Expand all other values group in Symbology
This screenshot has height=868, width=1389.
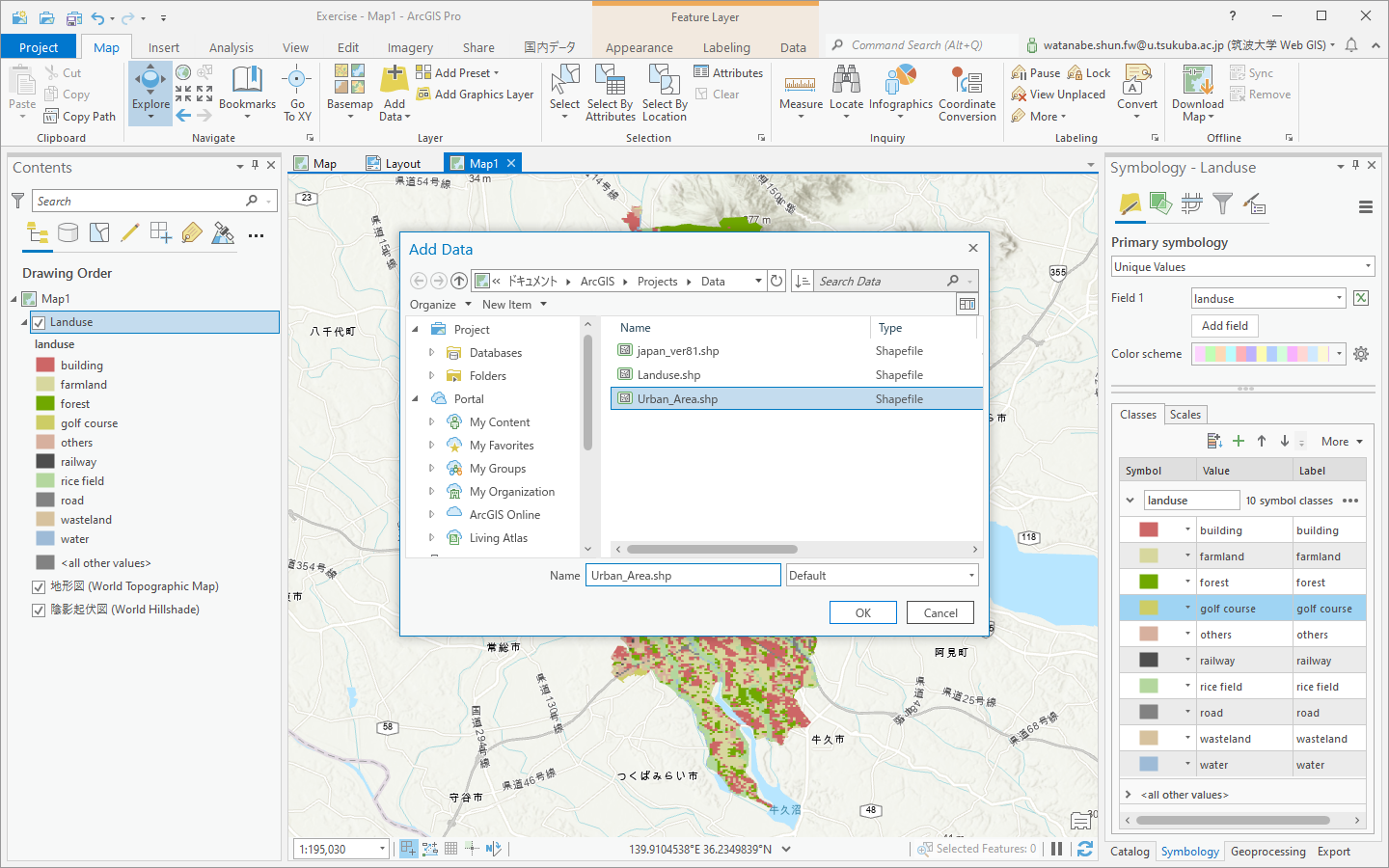point(1129,795)
